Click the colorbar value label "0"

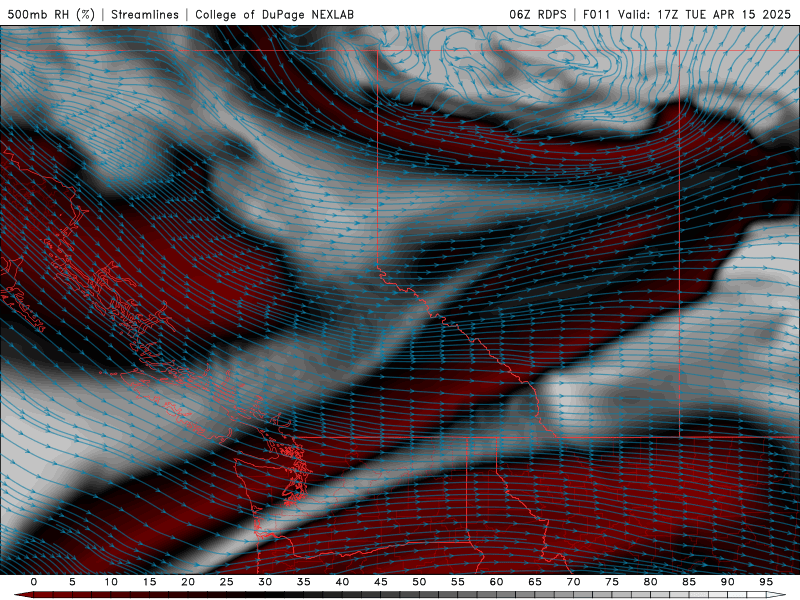[x=34, y=582]
